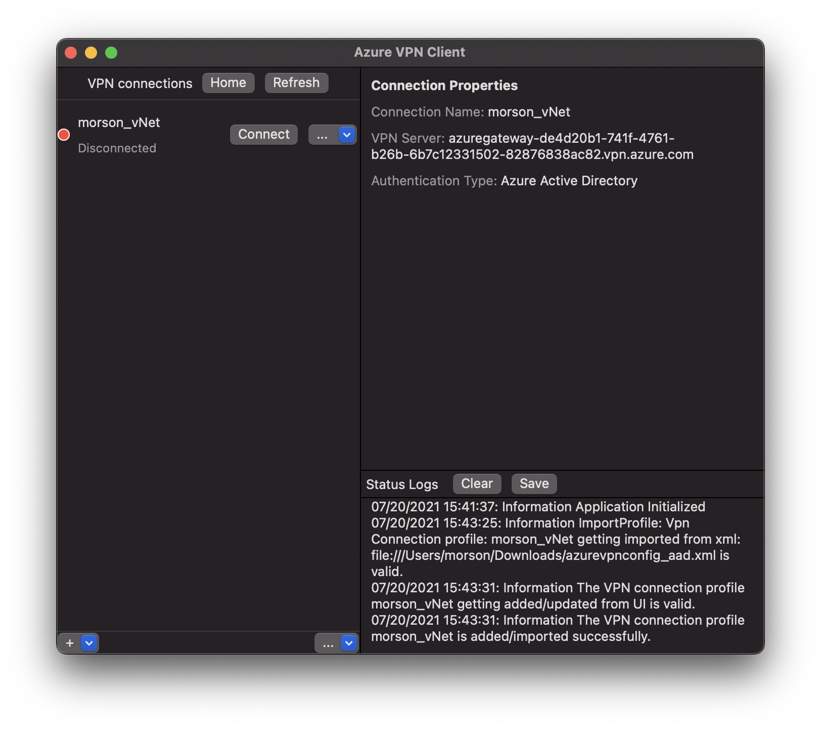
Task: Click the Disconnected status label
Action: point(117,148)
